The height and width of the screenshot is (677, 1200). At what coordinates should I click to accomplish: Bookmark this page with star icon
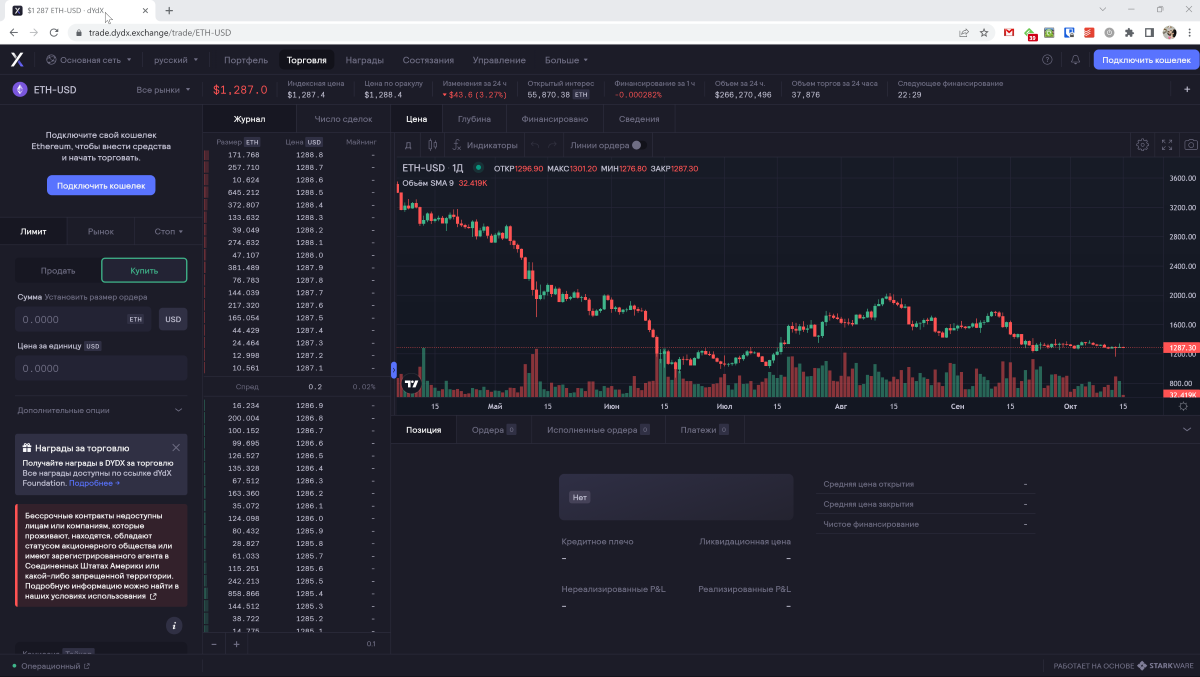click(984, 32)
